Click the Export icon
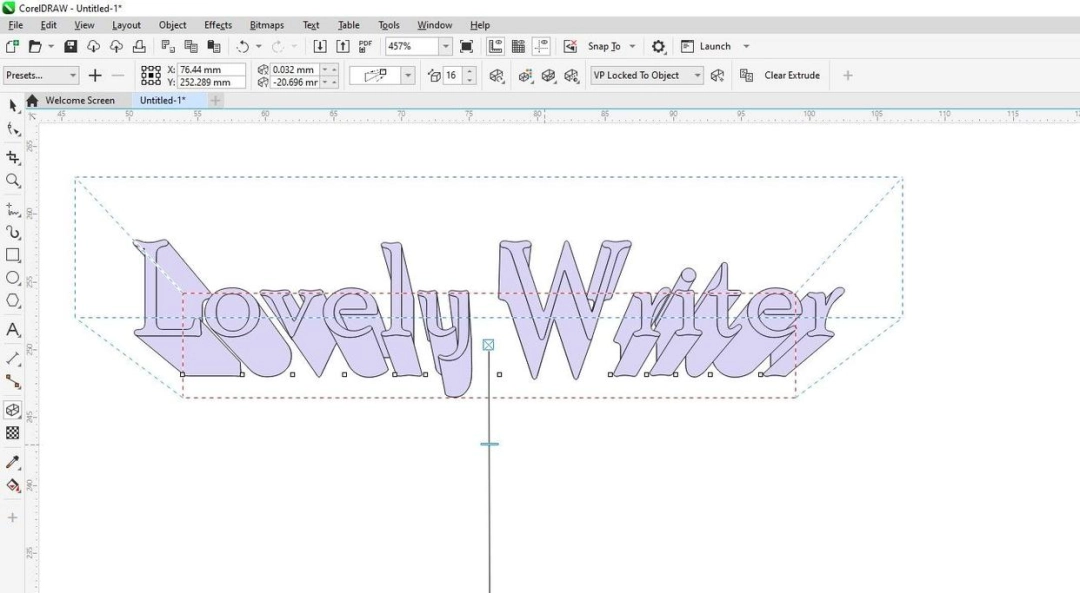The width and height of the screenshot is (1080, 593). pyautogui.click(x=342, y=46)
